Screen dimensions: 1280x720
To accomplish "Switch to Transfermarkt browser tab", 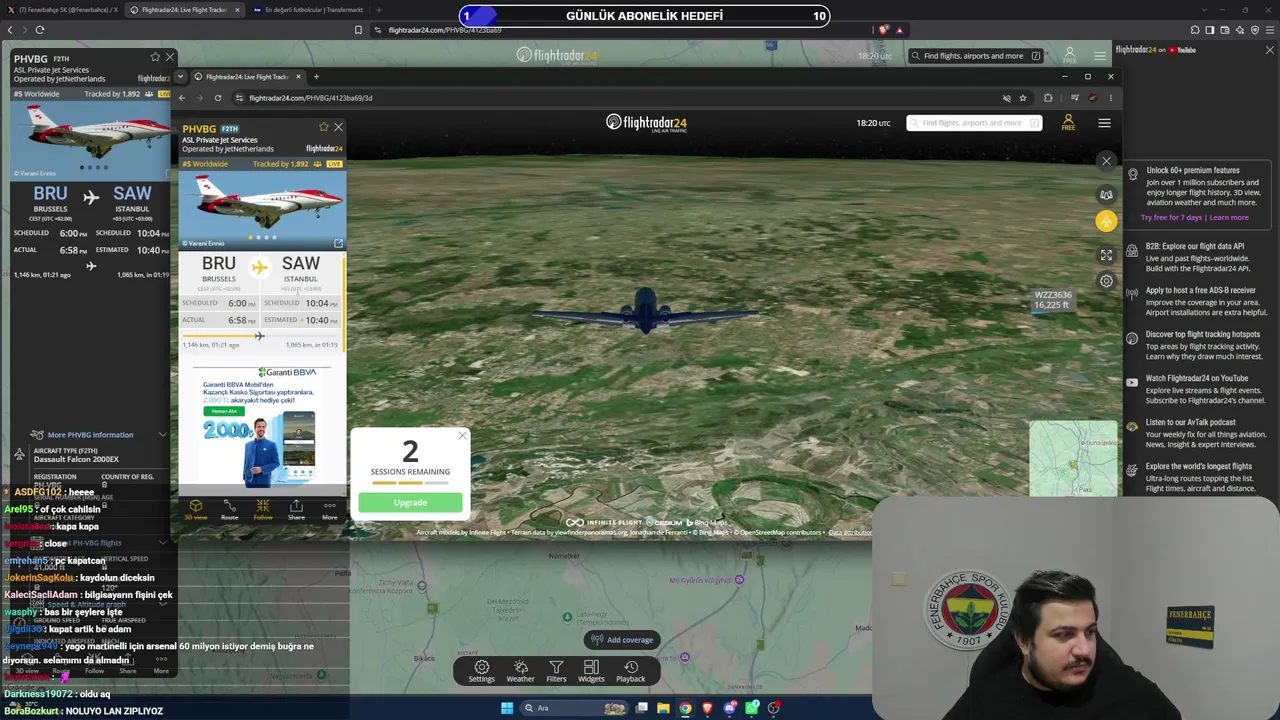I will [312, 10].
